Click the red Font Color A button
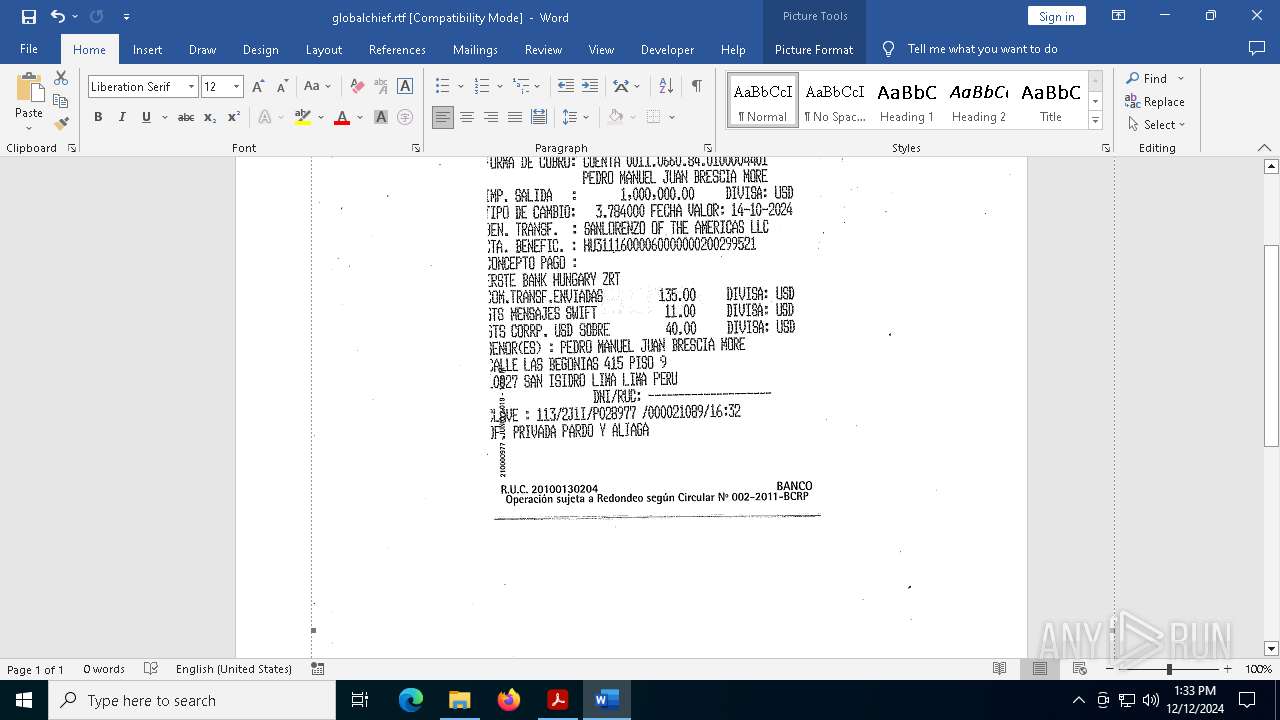 [x=342, y=117]
